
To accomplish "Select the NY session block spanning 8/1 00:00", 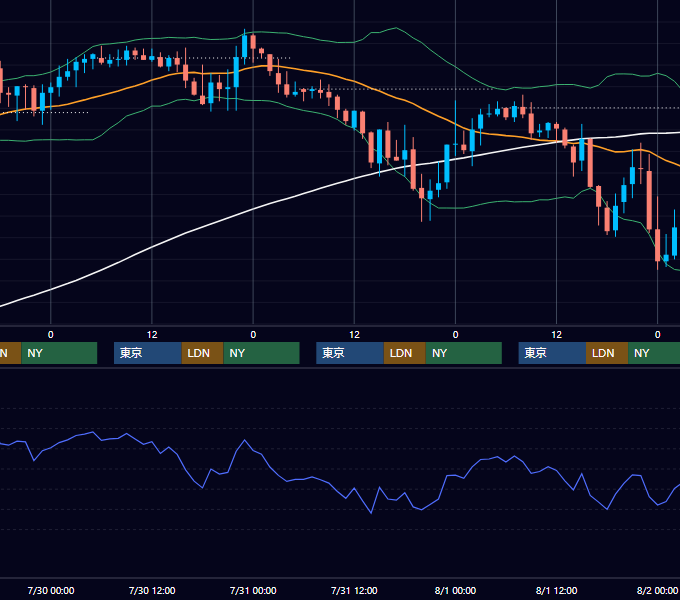I will pos(464,353).
